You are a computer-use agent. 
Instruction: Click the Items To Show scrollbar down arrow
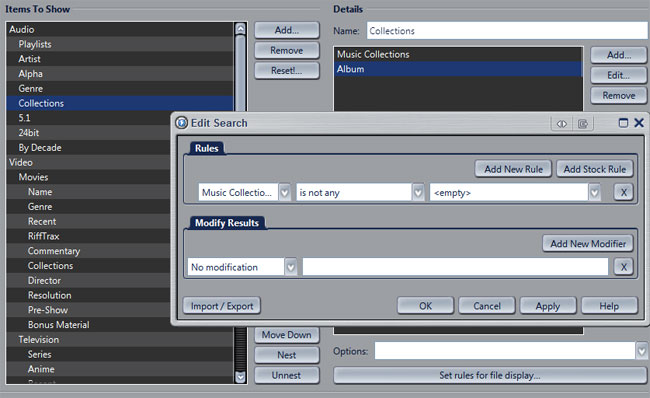[240, 376]
